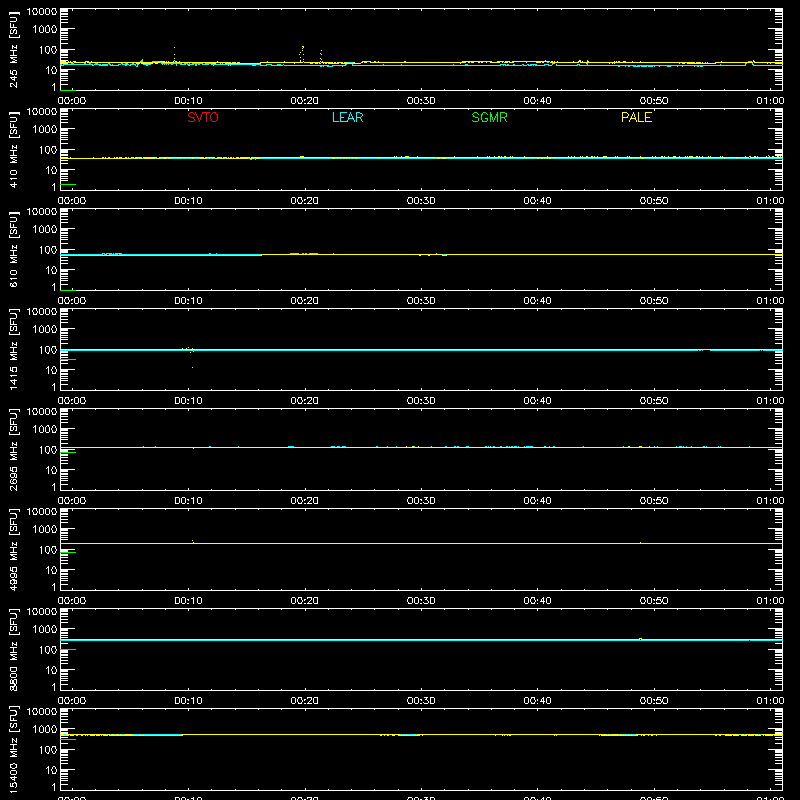Click the 1000 tick label of 2695 MHz plot
This screenshot has width=800, height=800.
[x=45, y=430]
